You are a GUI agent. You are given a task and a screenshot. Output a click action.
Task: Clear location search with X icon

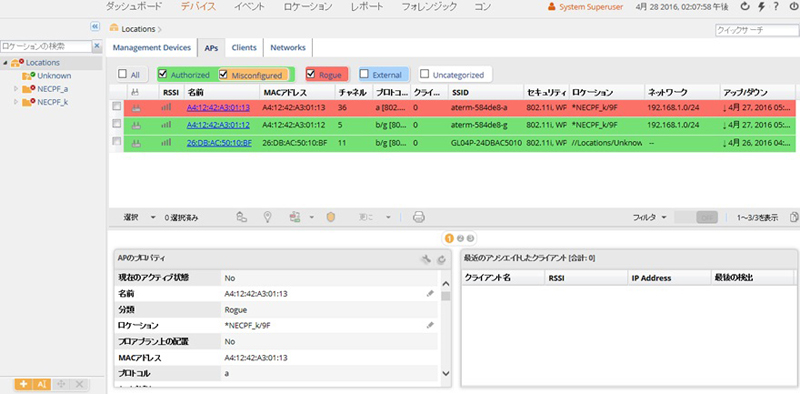(97, 46)
